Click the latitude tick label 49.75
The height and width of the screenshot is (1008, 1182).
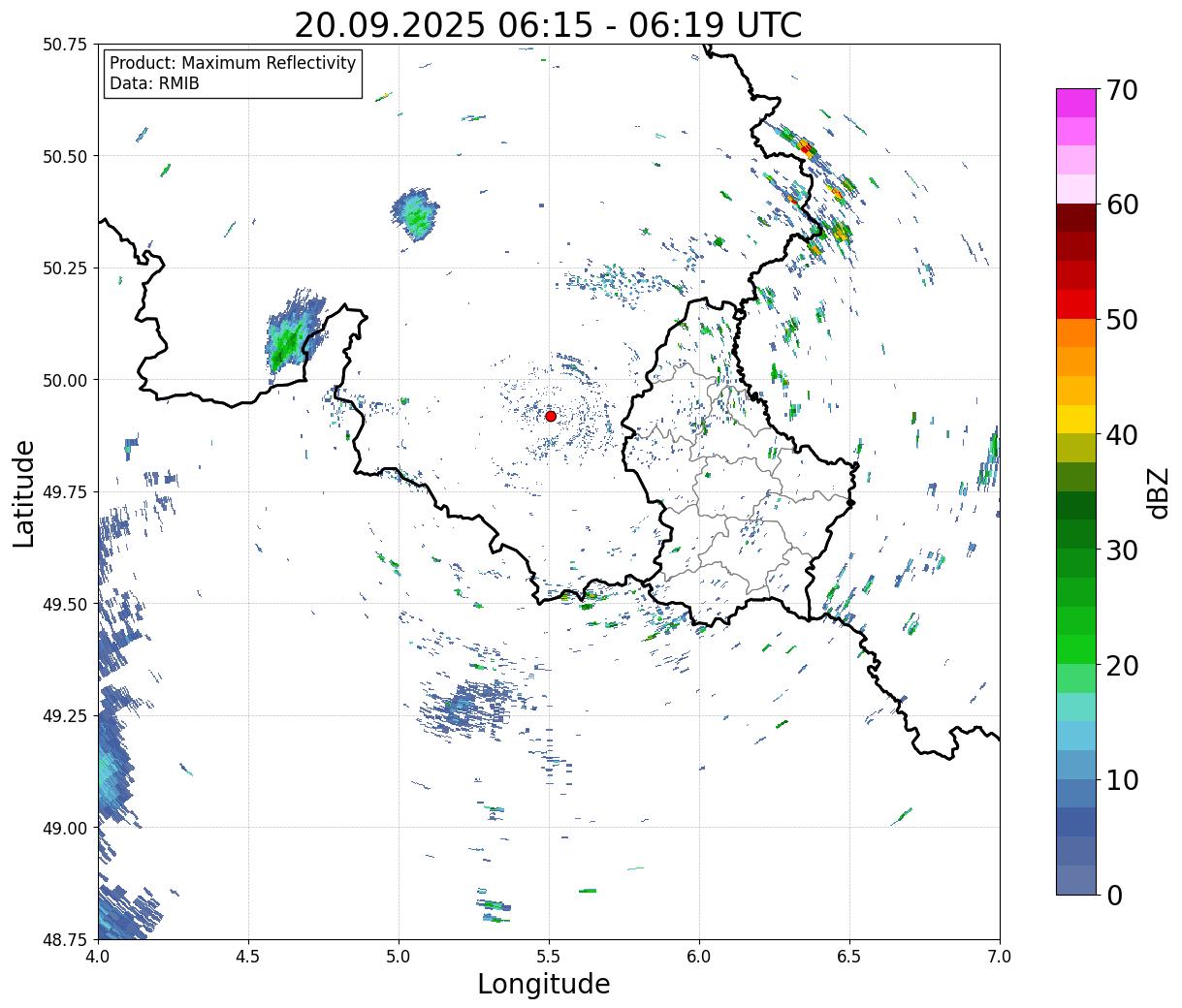click(x=65, y=492)
